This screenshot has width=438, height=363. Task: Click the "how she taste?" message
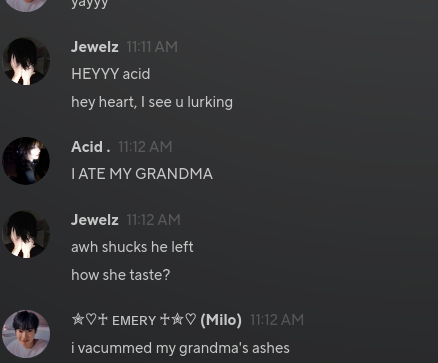[x=121, y=275]
